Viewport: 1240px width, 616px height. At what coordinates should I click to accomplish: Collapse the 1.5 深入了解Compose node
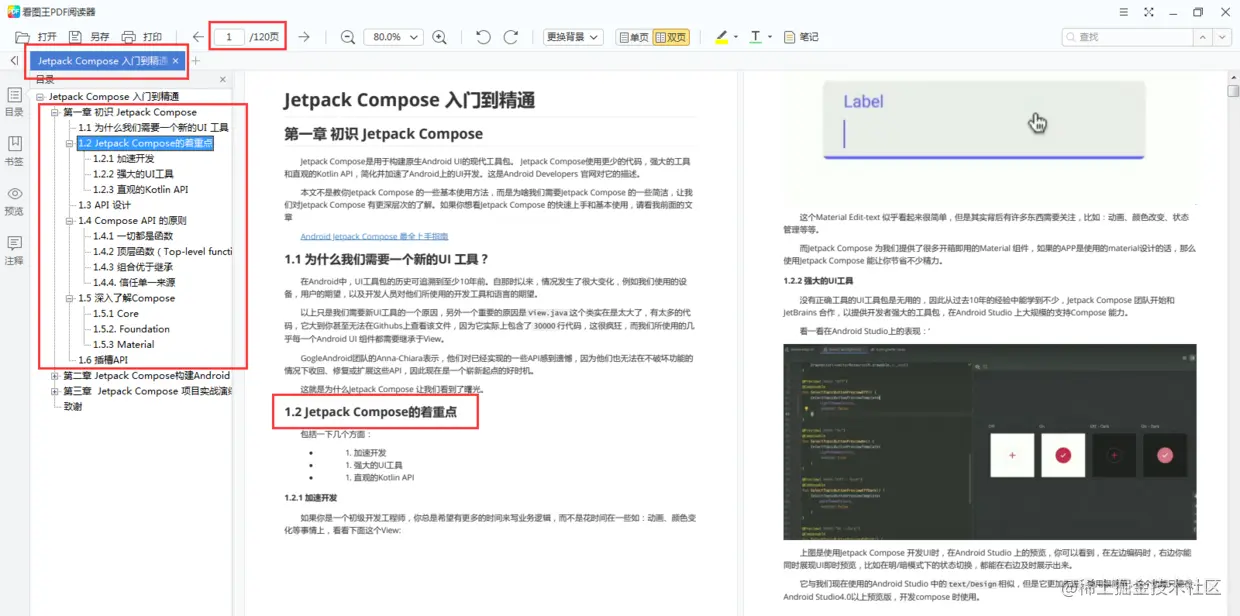pos(70,298)
